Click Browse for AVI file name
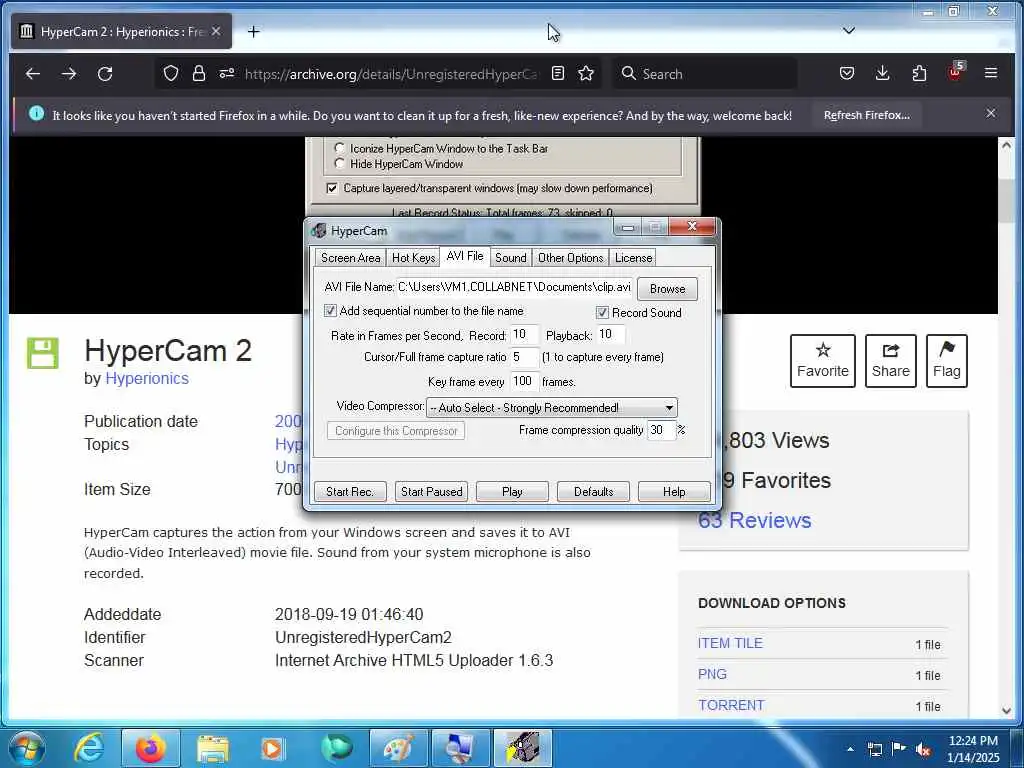This screenshot has height=768, width=1024. point(667,289)
